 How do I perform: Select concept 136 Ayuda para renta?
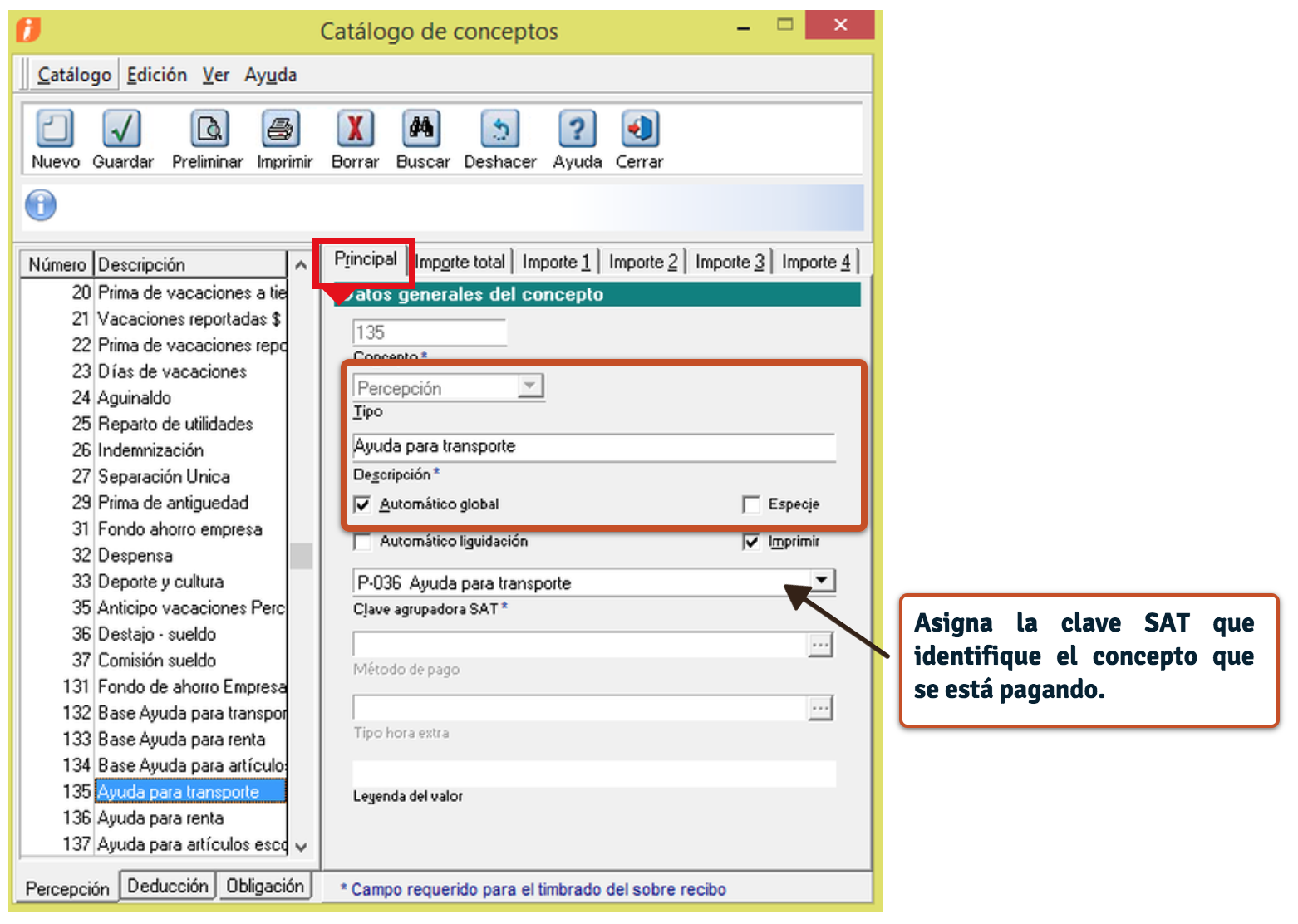pyautogui.click(x=154, y=818)
